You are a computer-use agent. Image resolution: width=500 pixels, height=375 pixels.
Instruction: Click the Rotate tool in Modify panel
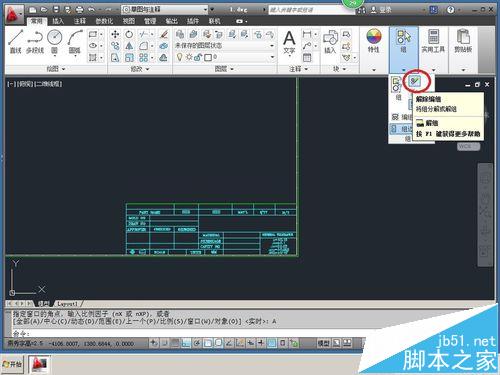point(129,34)
